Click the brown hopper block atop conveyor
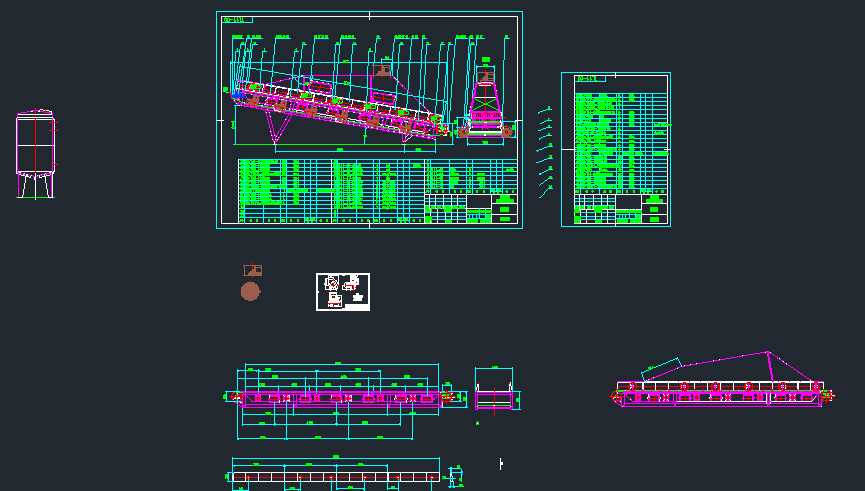The width and height of the screenshot is (865, 491). (x=382, y=70)
